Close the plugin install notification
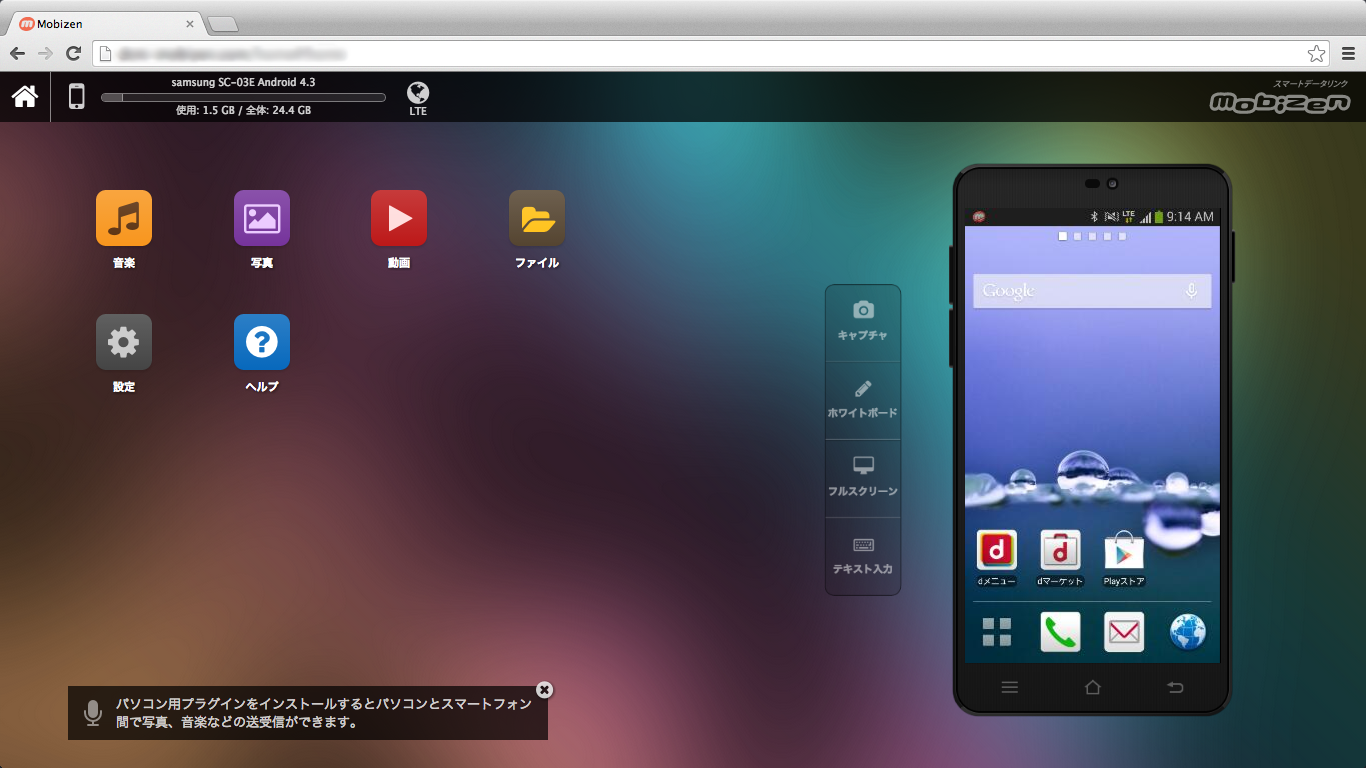This screenshot has width=1366, height=768. [x=544, y=690]
